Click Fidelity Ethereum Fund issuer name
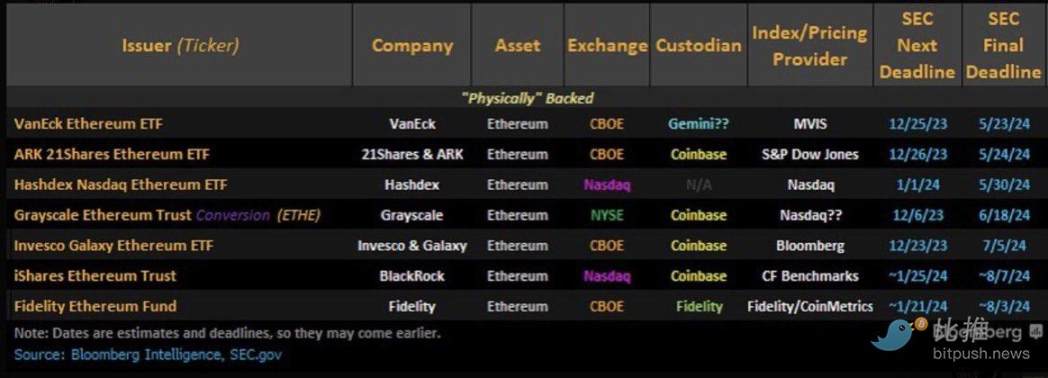Screen dimensions: 1048x378 [x=95, y=307]
